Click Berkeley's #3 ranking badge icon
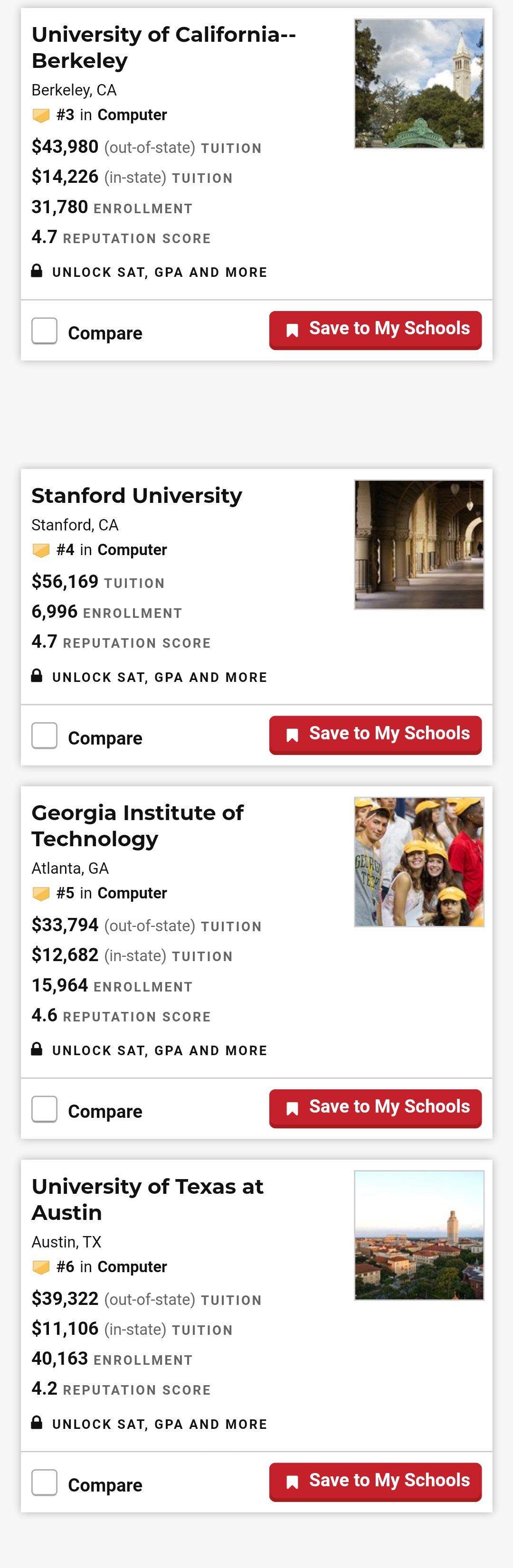This screenshot has width=513, height=1568. (41, 115)
